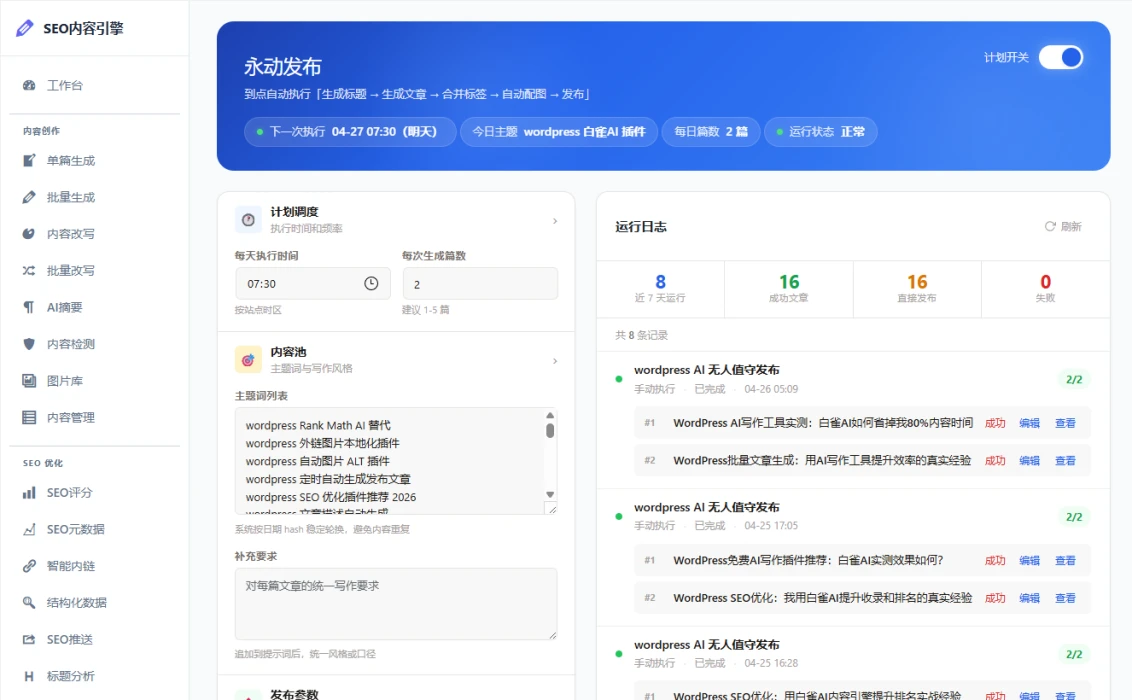The image size is (1132, 700).
Task: Open the 图片库 image icon
Action: pos(29,381)
